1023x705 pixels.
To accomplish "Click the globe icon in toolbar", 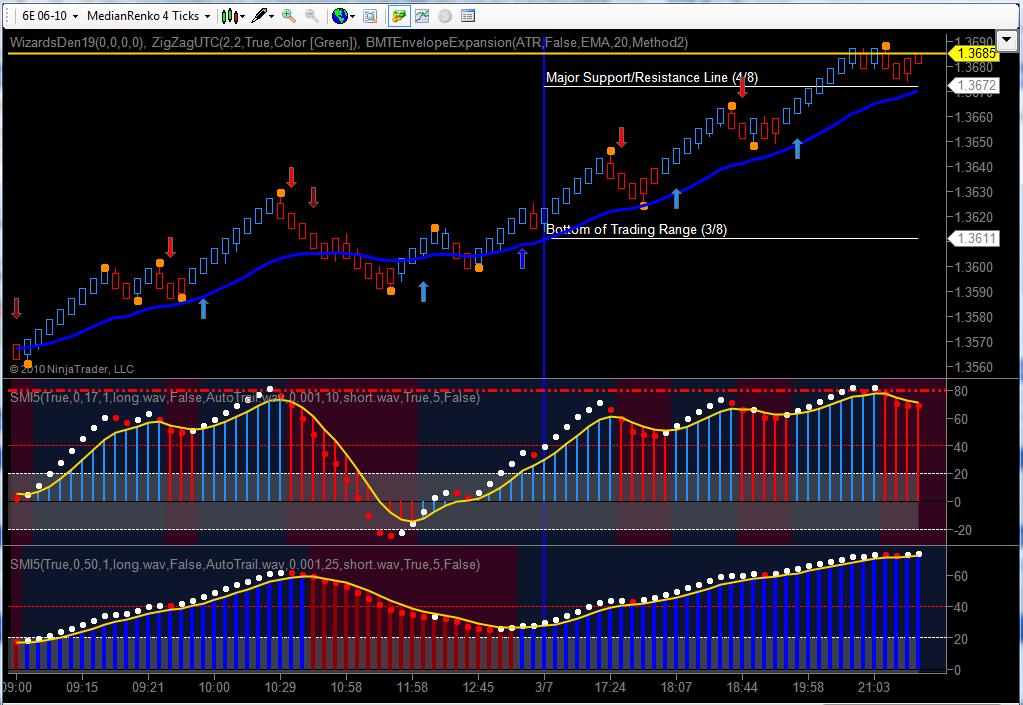I will [339, 16].
